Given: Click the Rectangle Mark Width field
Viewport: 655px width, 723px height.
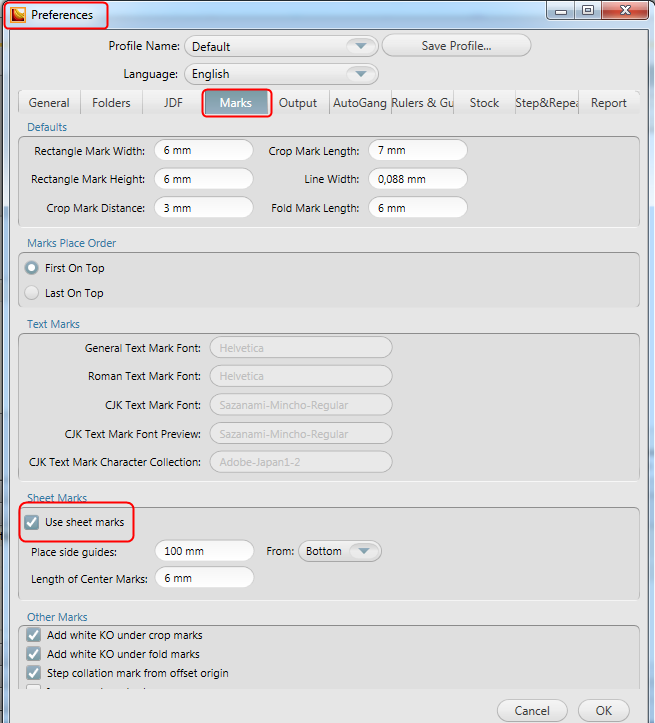Looking at the screenshot, I should click(204, 150).
